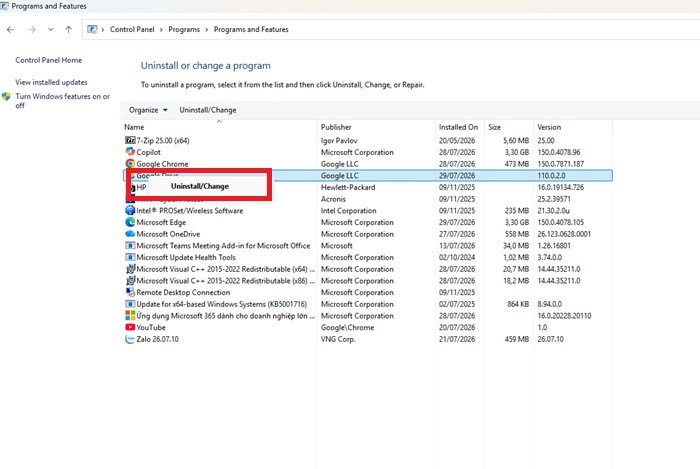The width and height of the screenshot is (700, 469).
Task: Click the Programs and Features title bar icon
Action: coord(4,6)
